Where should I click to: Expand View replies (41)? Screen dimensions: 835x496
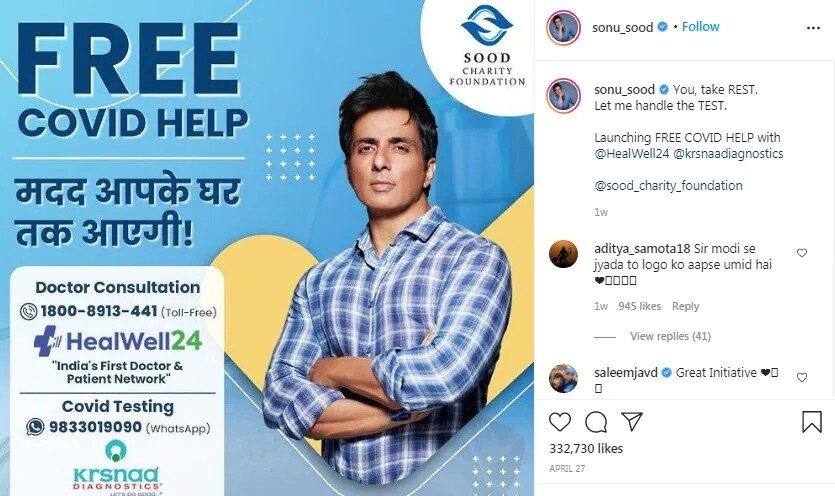point(670,336)
